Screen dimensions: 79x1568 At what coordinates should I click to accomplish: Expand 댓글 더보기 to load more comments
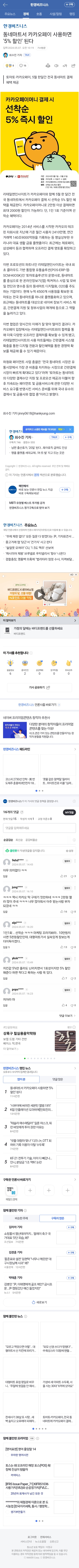65,1015
